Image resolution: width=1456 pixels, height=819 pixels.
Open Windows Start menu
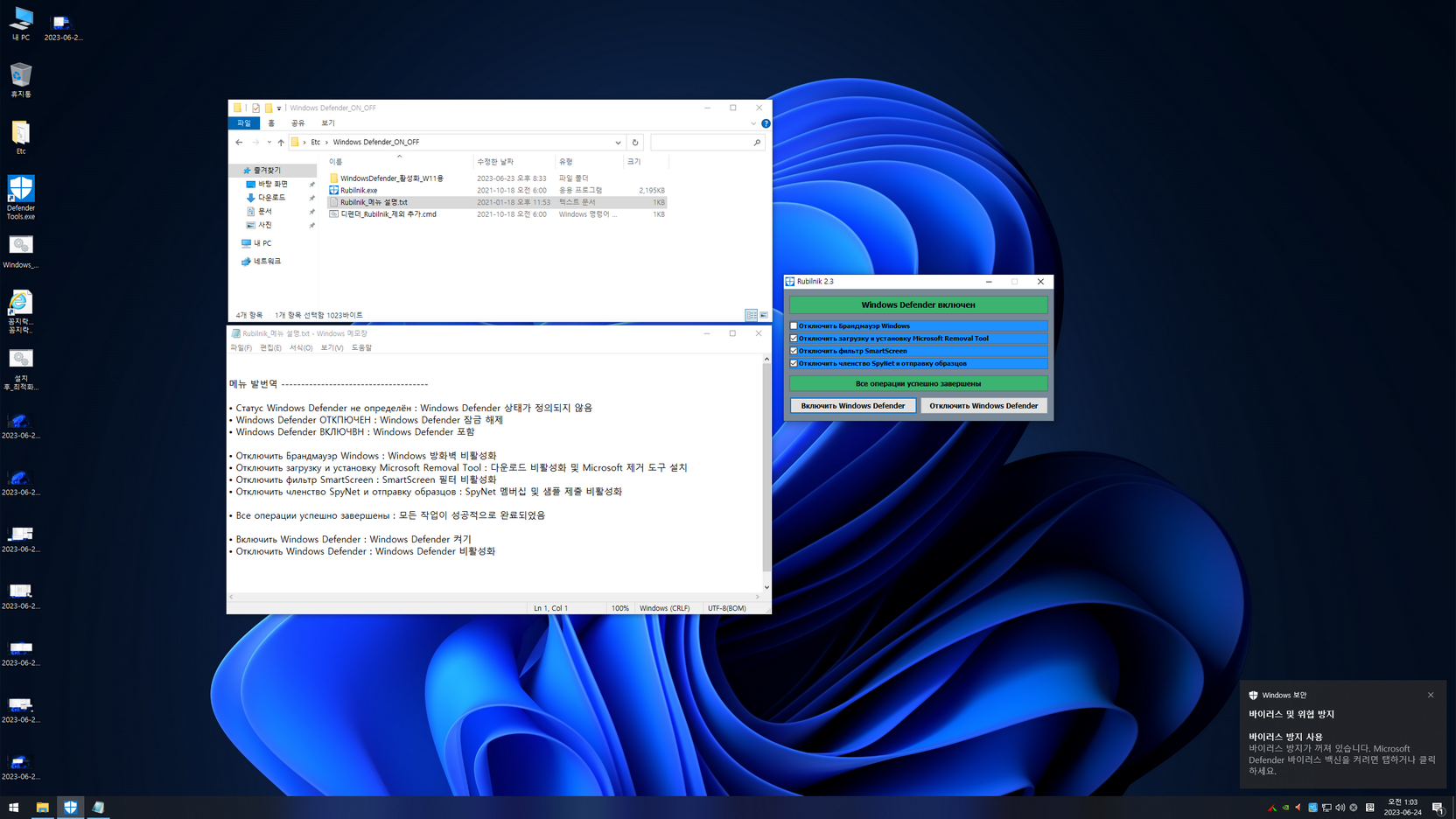point(14,808)
